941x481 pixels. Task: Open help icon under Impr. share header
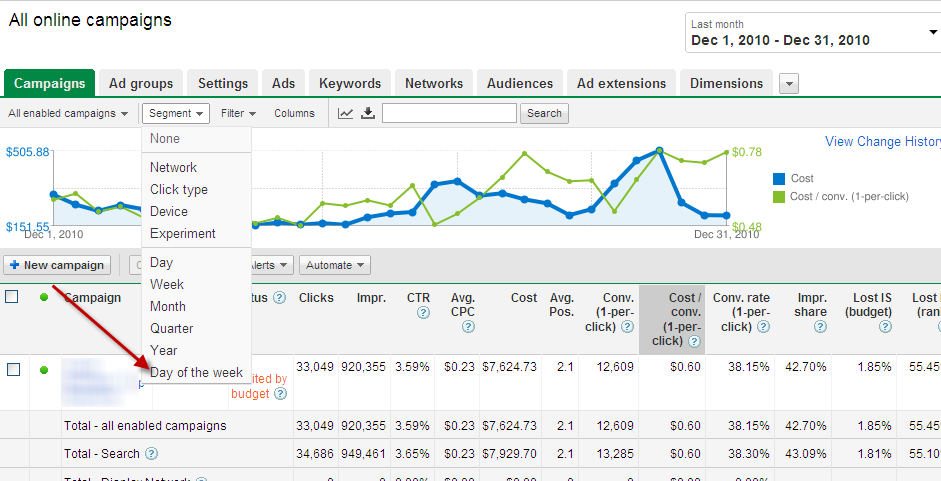(x=820, y=327)
